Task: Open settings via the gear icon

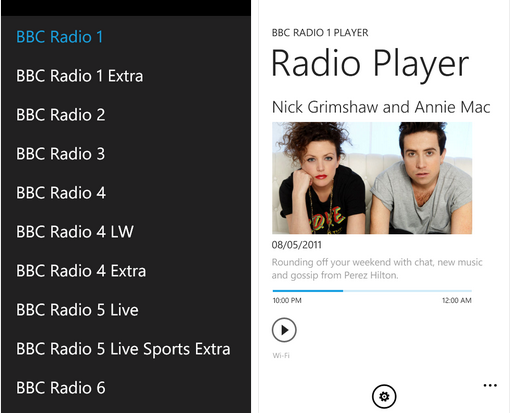Action: 384,397
